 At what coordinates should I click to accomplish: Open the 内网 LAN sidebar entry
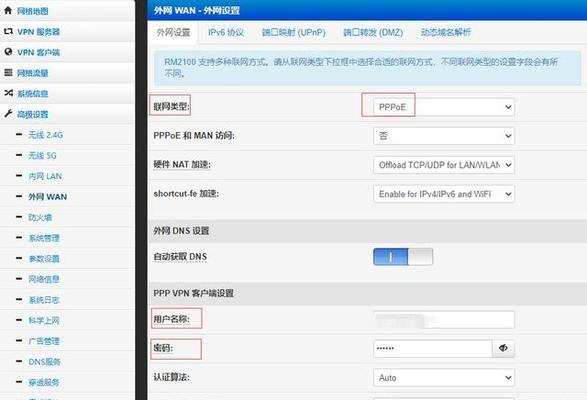click(45, 176)
